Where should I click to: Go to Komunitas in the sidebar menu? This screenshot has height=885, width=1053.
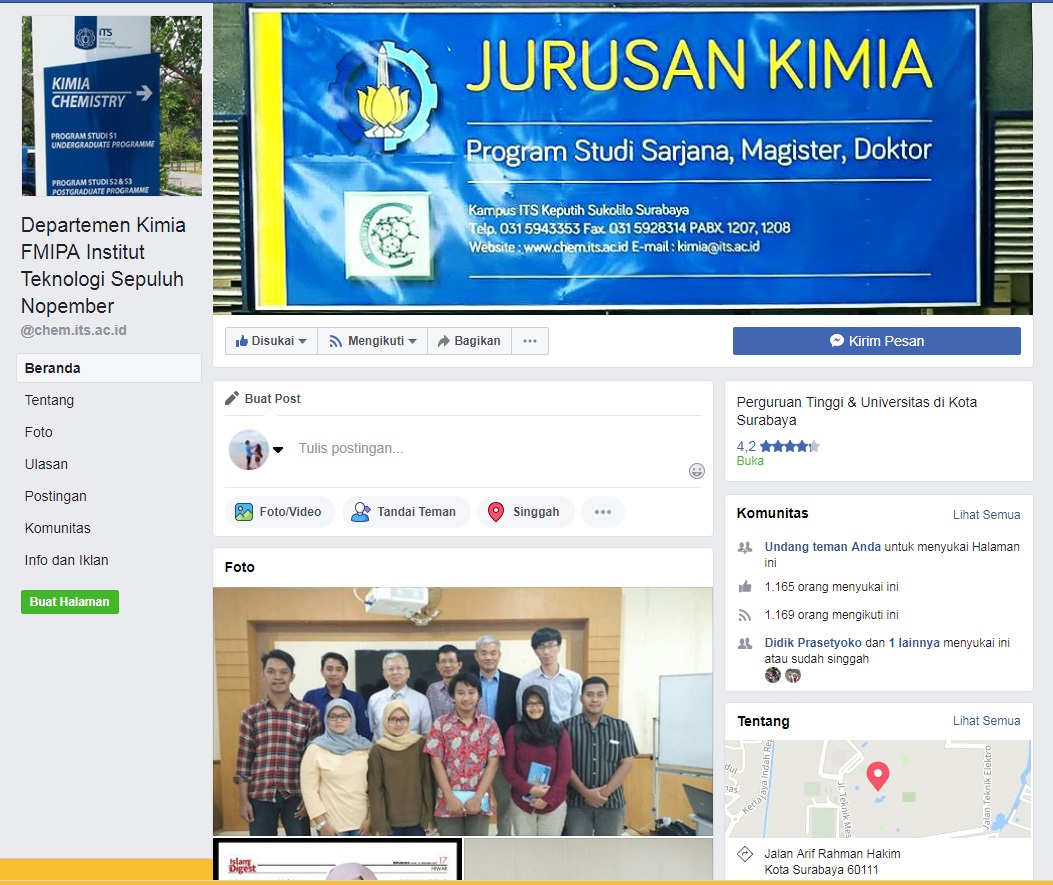[x=57, y=528]
